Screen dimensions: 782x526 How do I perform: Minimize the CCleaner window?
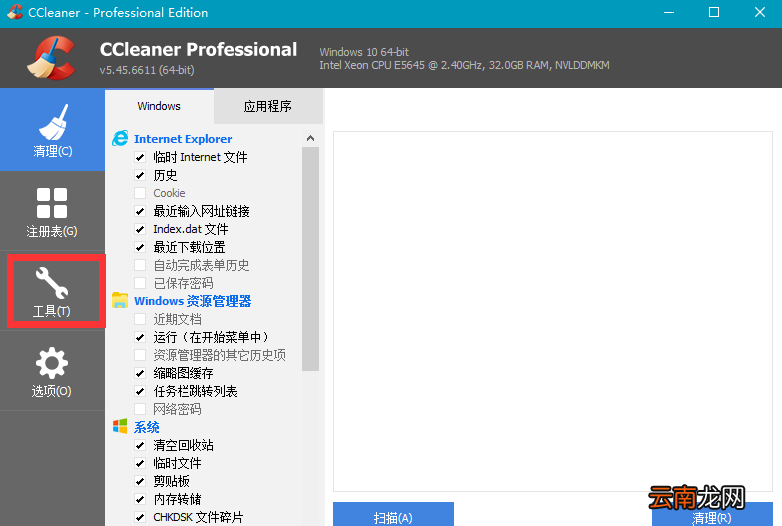point(669,12)
